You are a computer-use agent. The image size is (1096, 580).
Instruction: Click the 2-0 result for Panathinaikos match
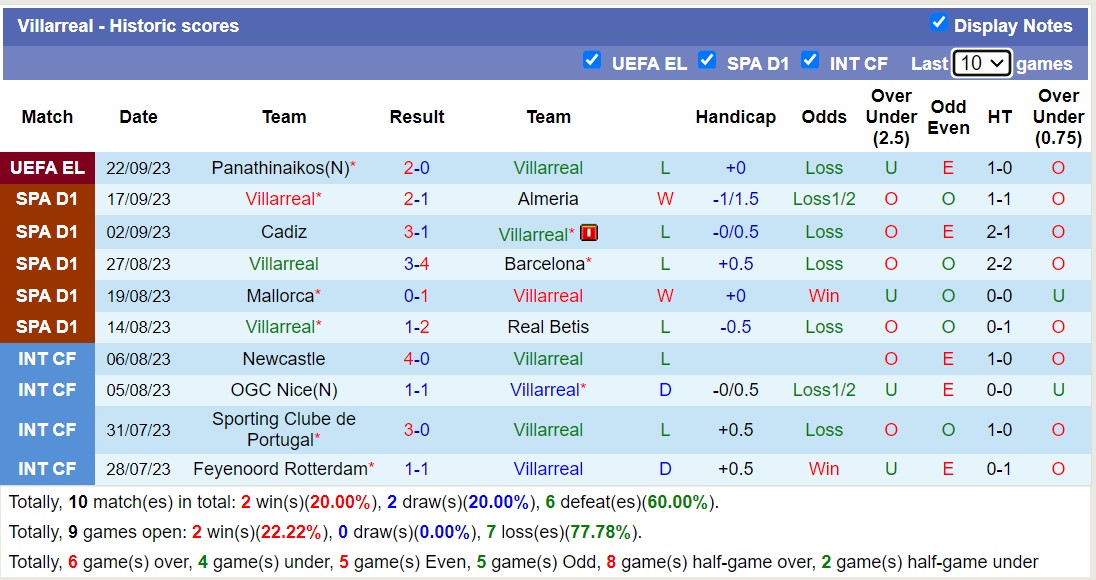tap(417, 168)
